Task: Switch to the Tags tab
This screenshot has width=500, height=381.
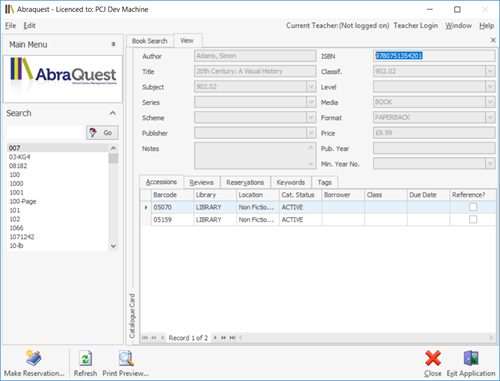Action: click(x=324, y=182)
